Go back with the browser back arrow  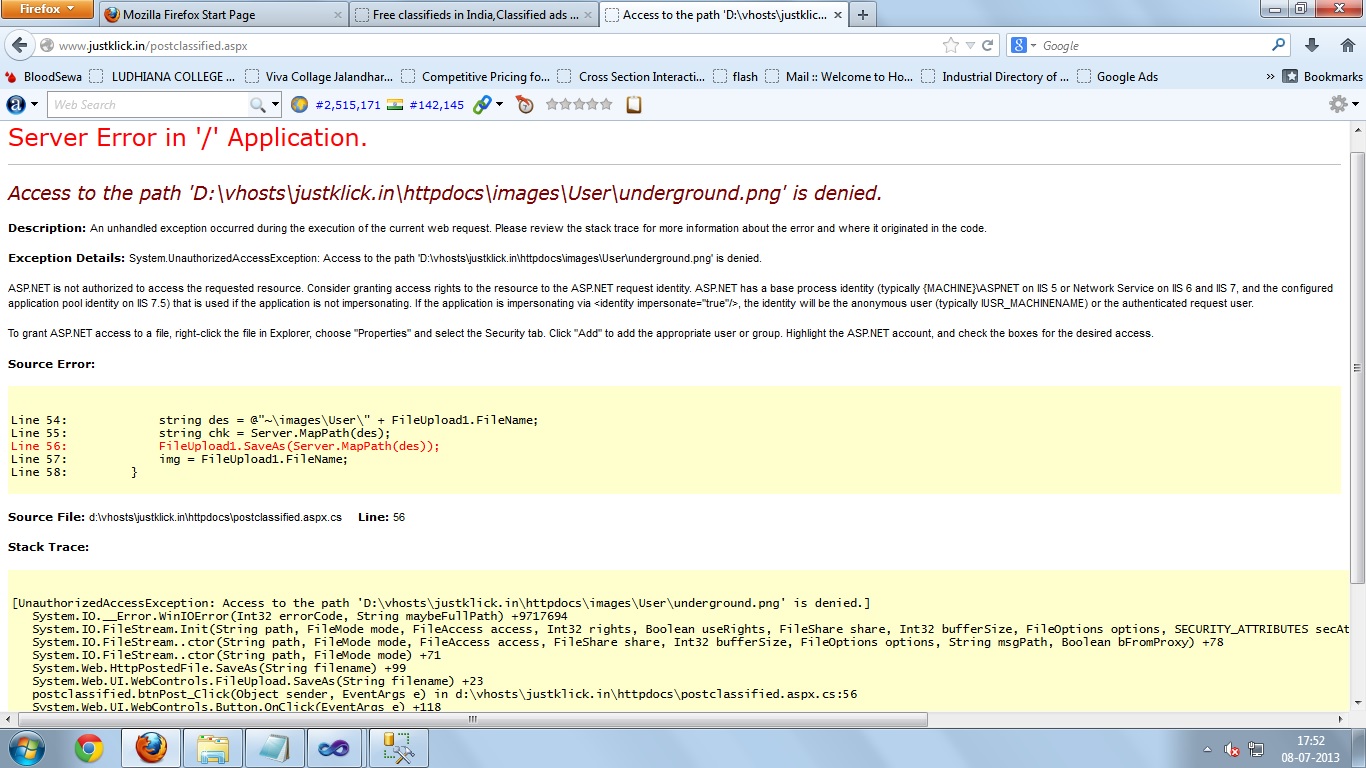[x=19, y=45]
